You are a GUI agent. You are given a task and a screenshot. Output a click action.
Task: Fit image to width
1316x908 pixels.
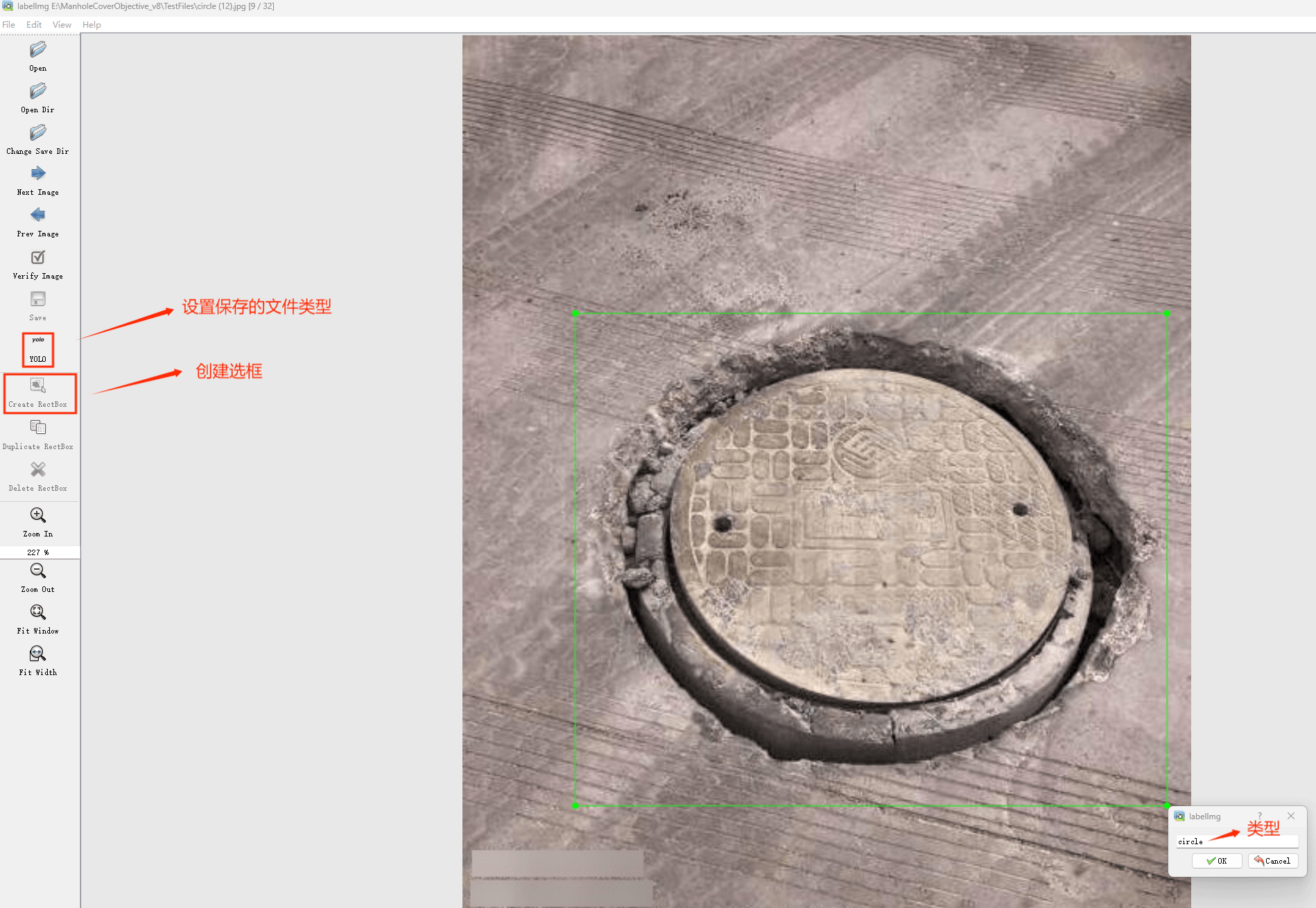tap(38, 654)
